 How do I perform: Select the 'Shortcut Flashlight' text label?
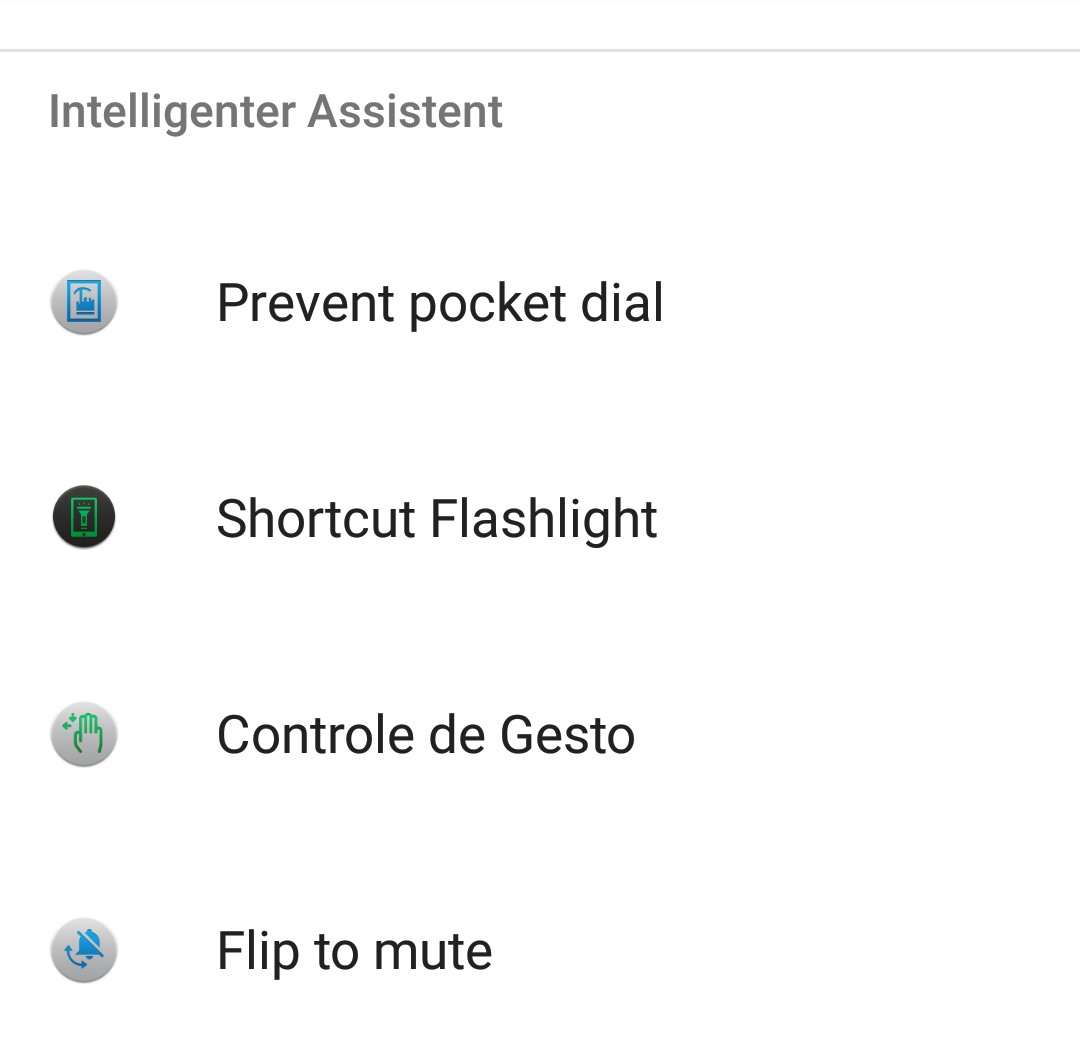point(437,519)
